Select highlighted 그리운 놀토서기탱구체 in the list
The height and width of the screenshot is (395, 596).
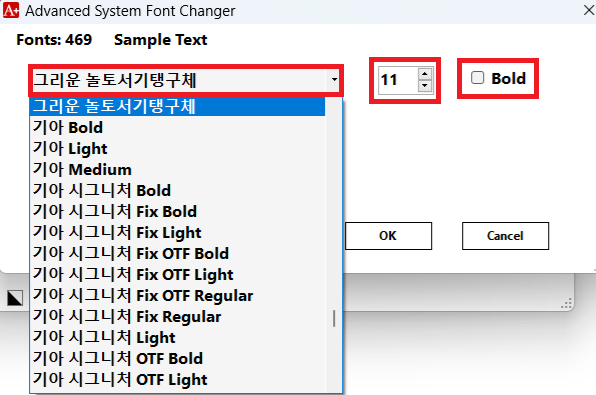(x=178, y=106)
